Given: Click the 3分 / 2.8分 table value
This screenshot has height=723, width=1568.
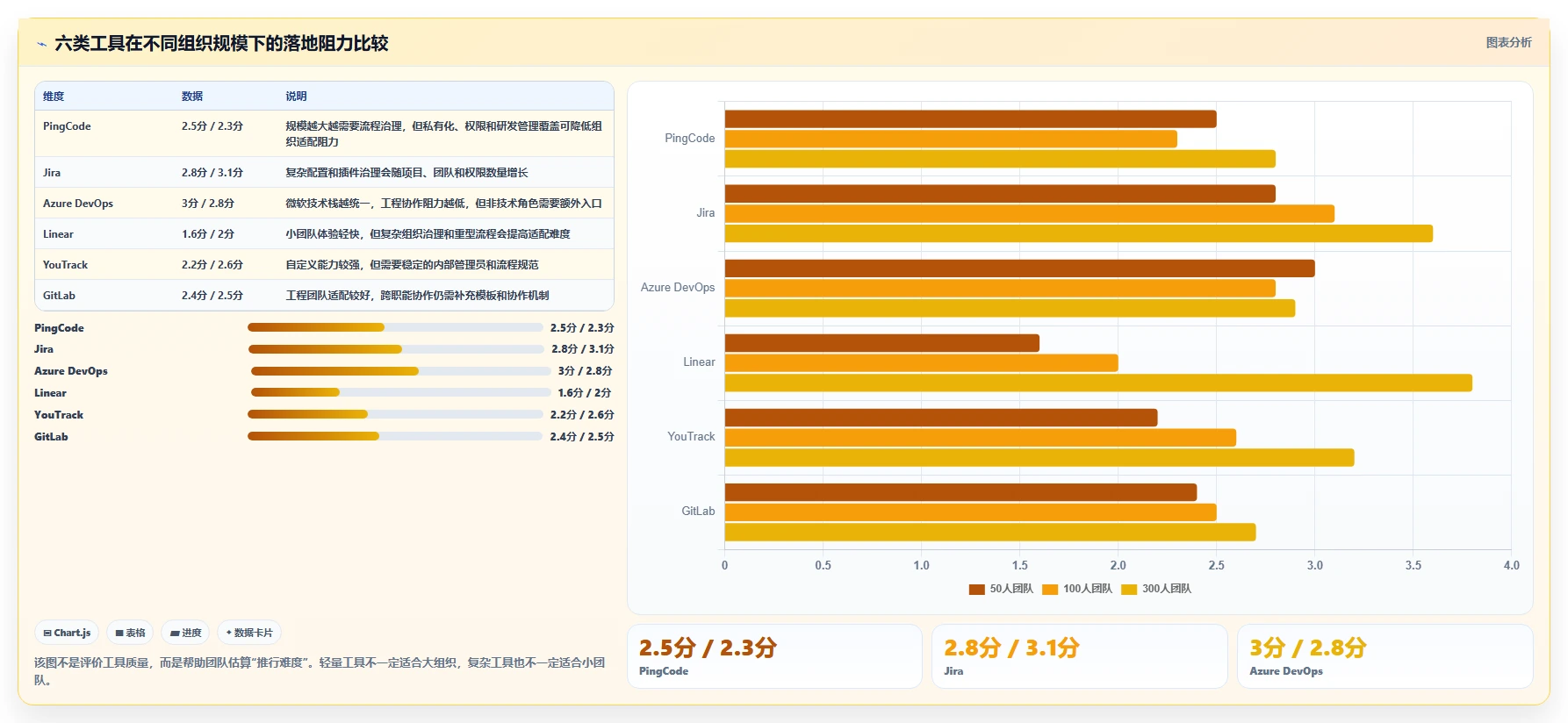Looking at the screenshot, I should pyautogui.click(x=208, y=204).
